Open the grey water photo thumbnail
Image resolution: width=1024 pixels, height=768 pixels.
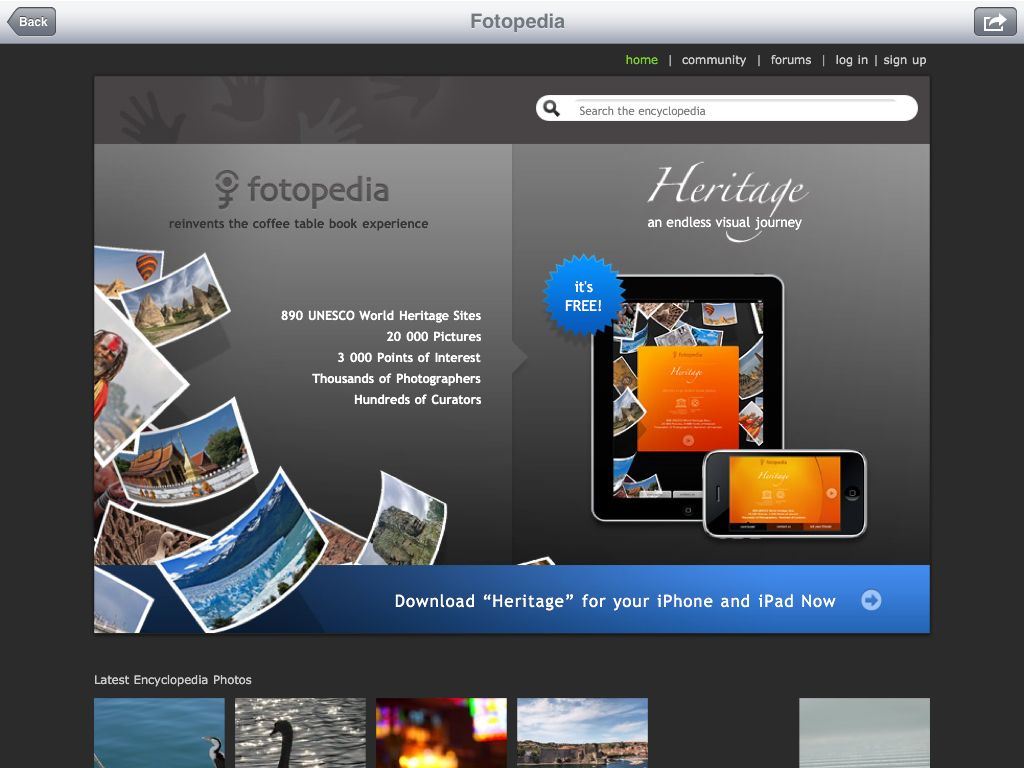(x=865, y=733)
